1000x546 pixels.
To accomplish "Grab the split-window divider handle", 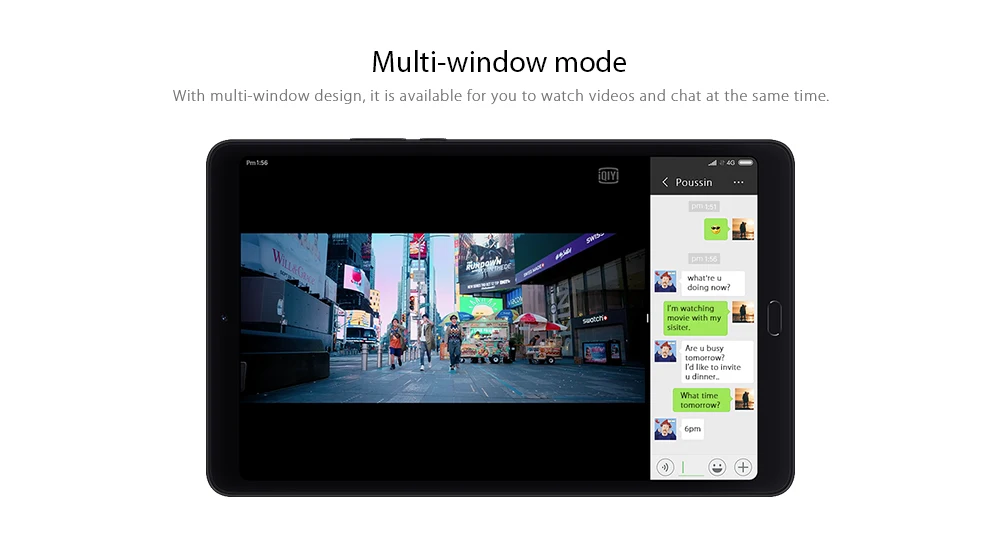I will 647,318.
